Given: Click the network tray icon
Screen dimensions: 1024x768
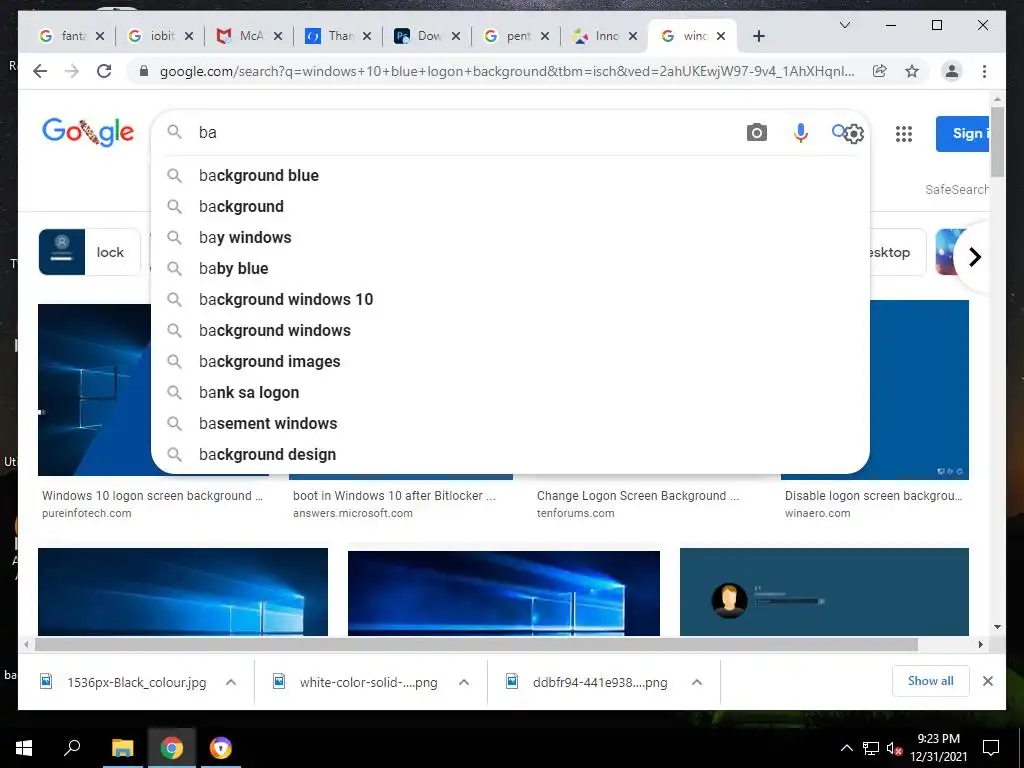Looking at the screenshot, I should 871,748.
